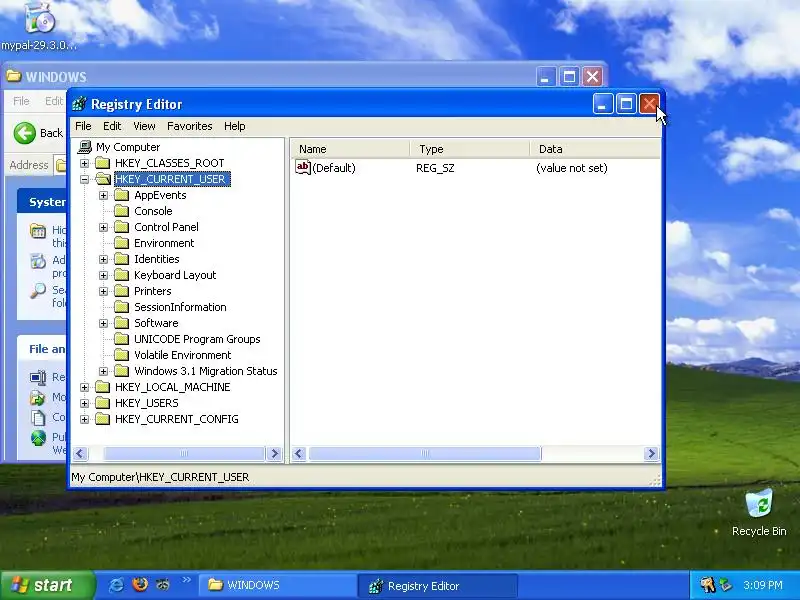800x600 pixels.
Task: Launch Firefox from Quick Launch
Action: (139, 585)
